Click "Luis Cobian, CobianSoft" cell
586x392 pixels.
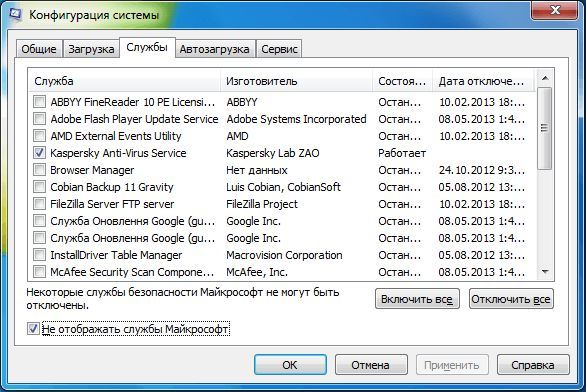coord(283,187)
